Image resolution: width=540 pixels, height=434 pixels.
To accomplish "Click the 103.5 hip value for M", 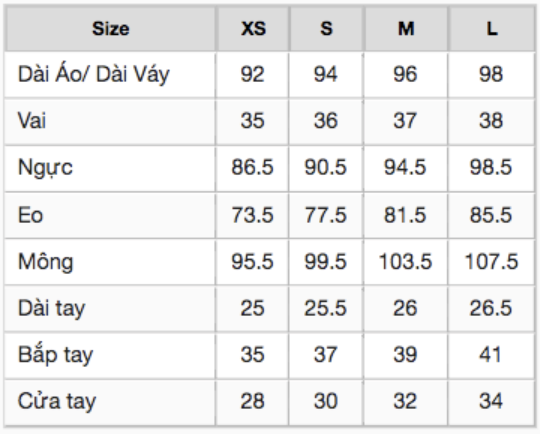I will [405, 261].
